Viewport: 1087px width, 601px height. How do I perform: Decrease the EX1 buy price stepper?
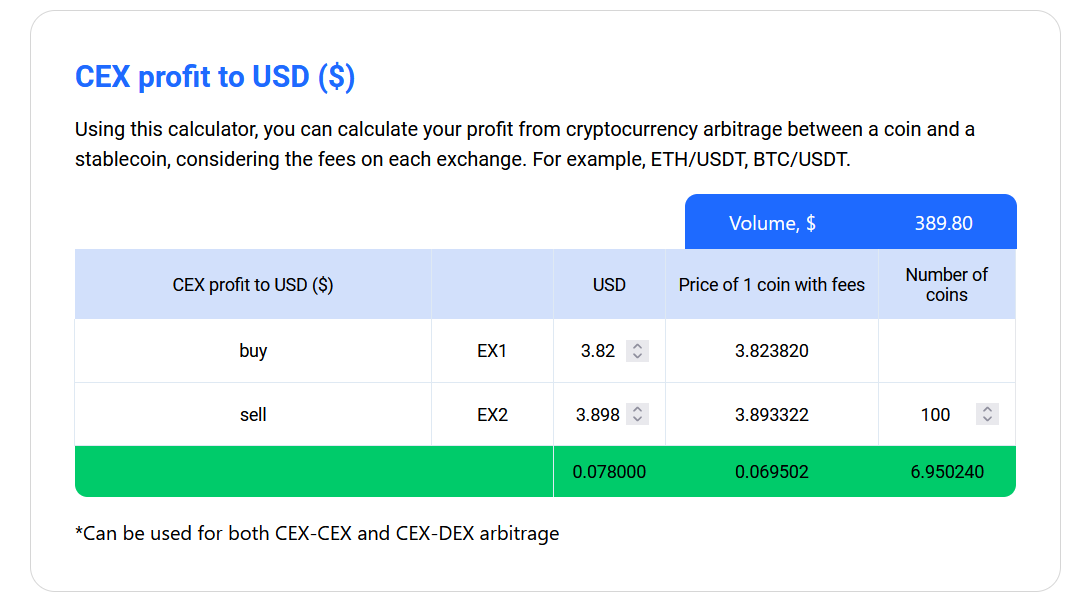point(637,356)
